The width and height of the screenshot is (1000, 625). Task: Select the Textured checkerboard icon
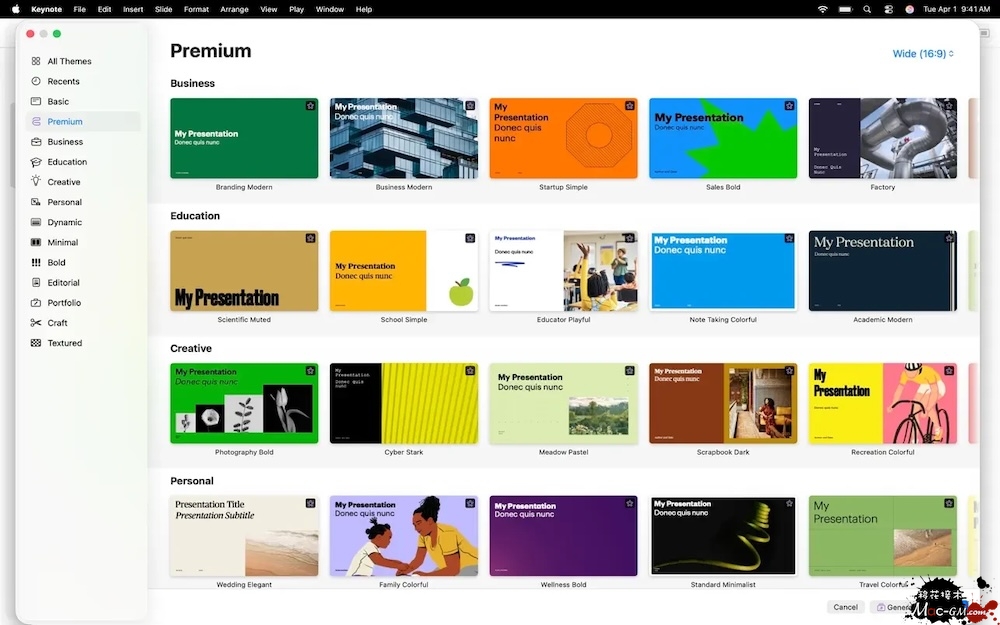point(36,343)
